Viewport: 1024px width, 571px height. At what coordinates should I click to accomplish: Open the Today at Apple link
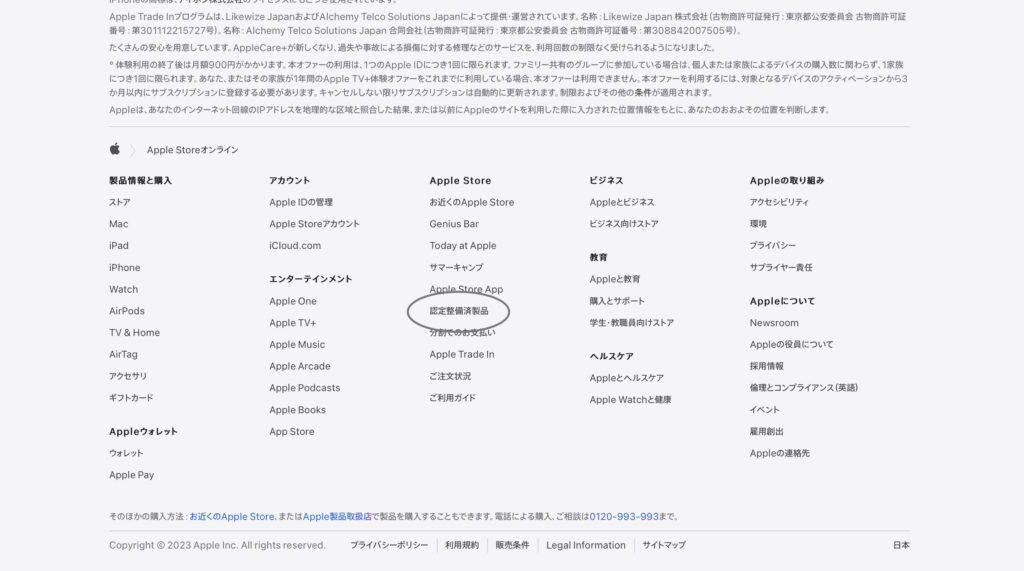click(x=463, y=245)
